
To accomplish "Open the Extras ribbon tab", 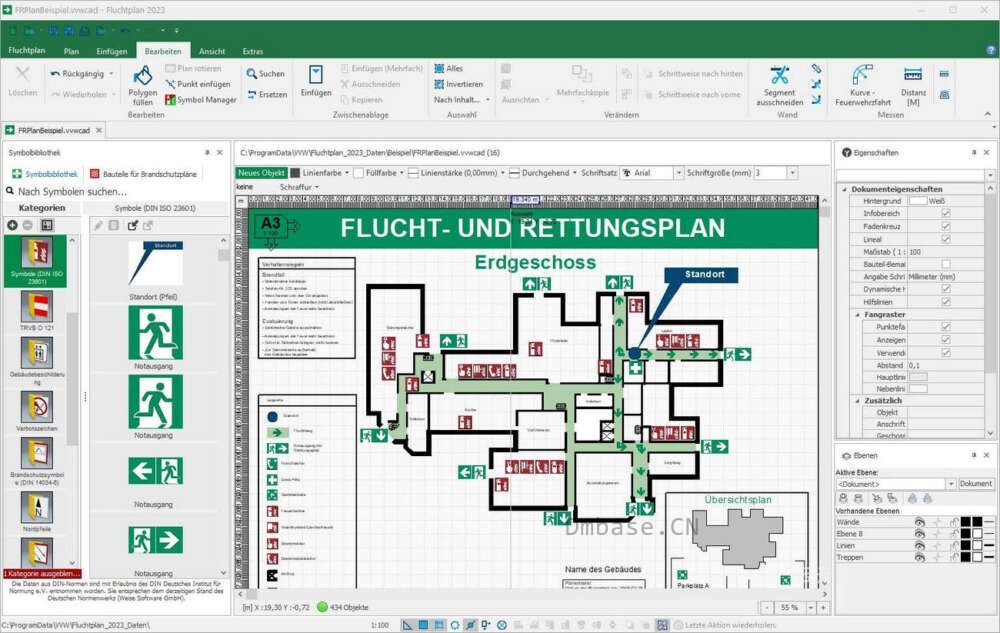I will click(x=253, y=51).
